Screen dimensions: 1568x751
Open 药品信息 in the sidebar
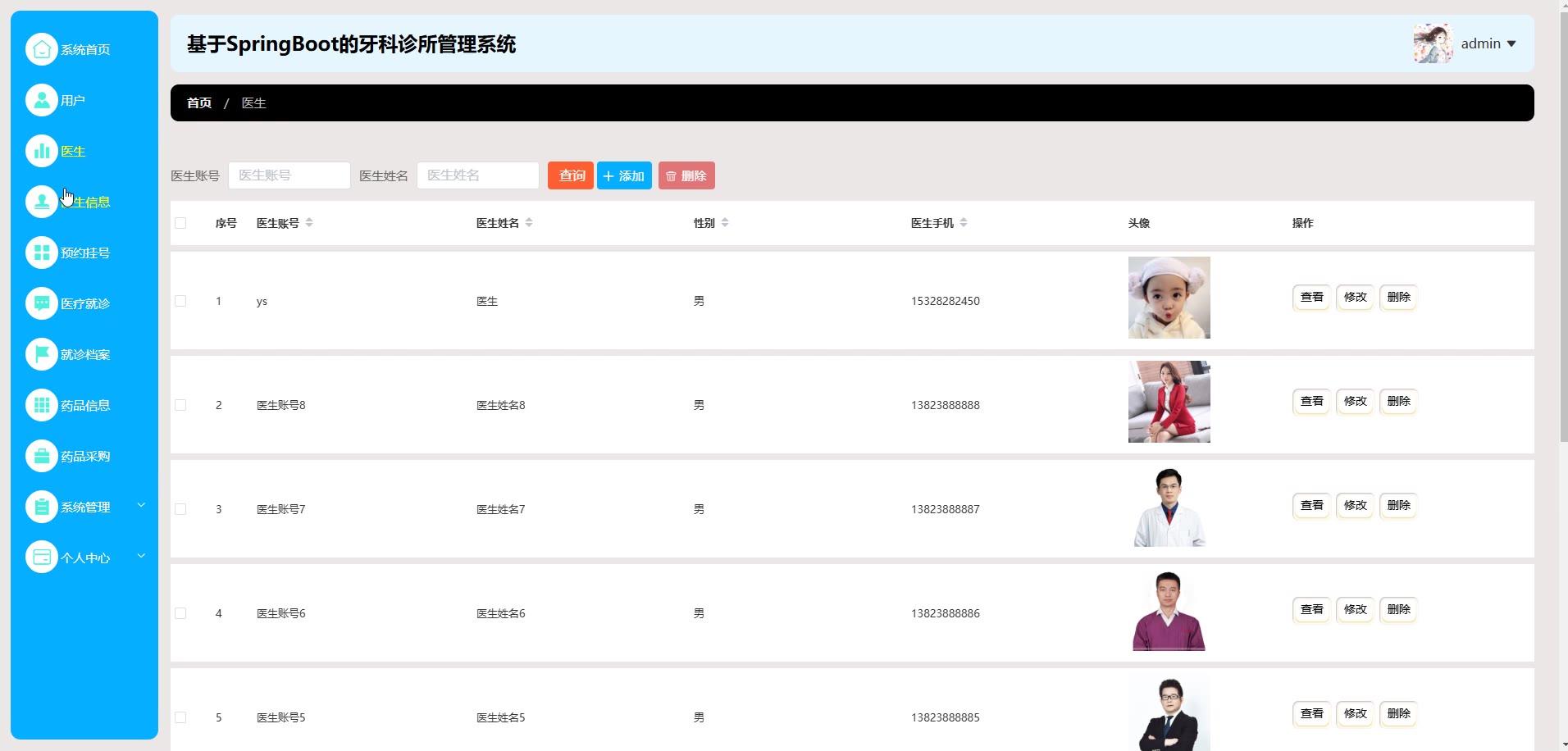pyautogui.click(x=85, y=405)
